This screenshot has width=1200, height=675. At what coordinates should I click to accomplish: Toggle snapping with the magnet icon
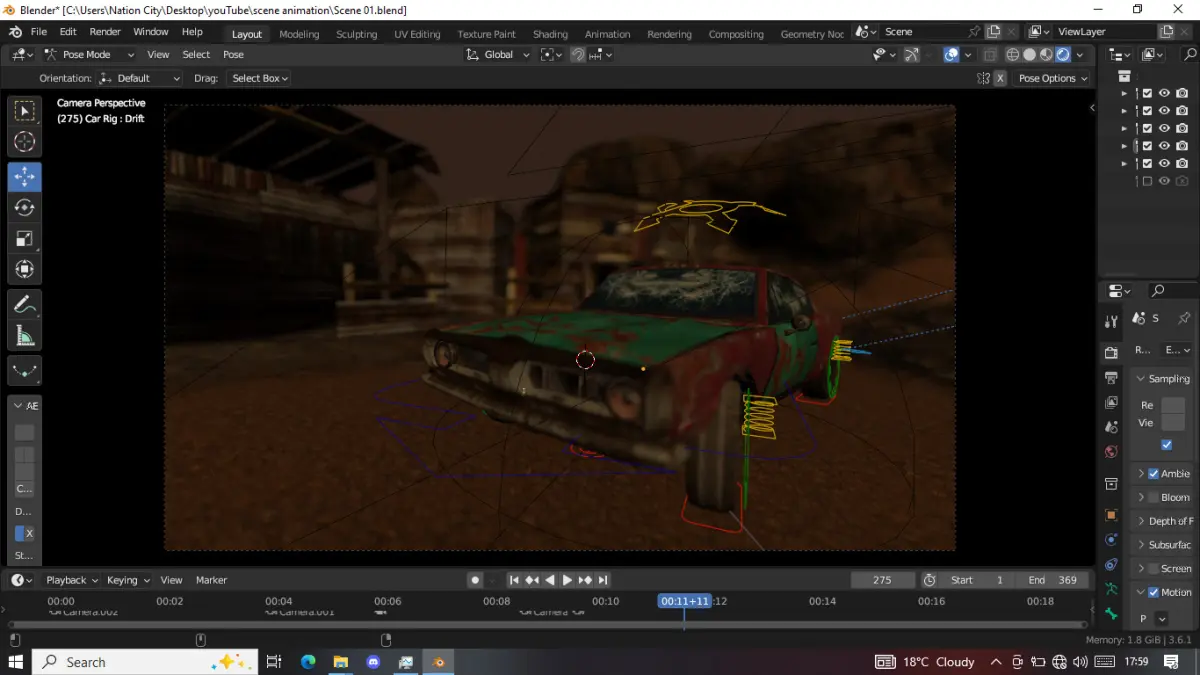(x=578, y=55)
